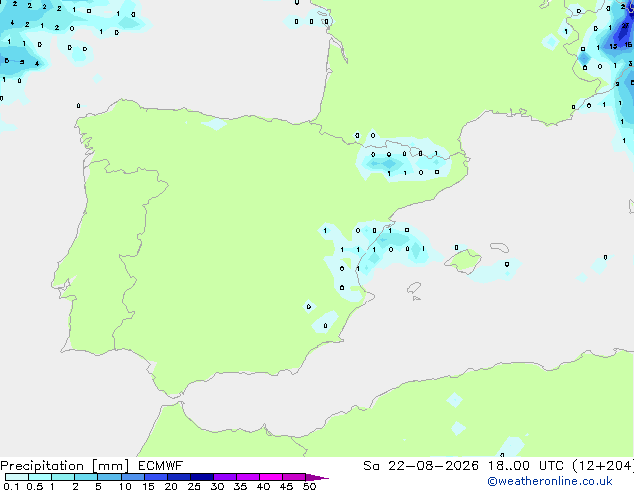This screenshot has height=490, width=634.
Task: Click the '(12+204)' forecast step text
Action: point(603,466)
